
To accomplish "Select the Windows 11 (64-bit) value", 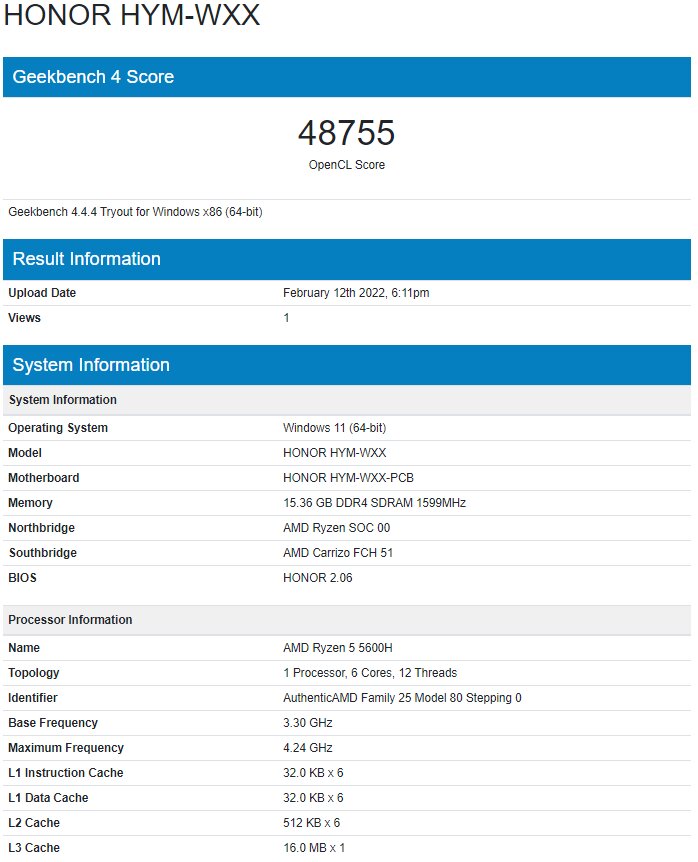I will click(x=335, y=428).
